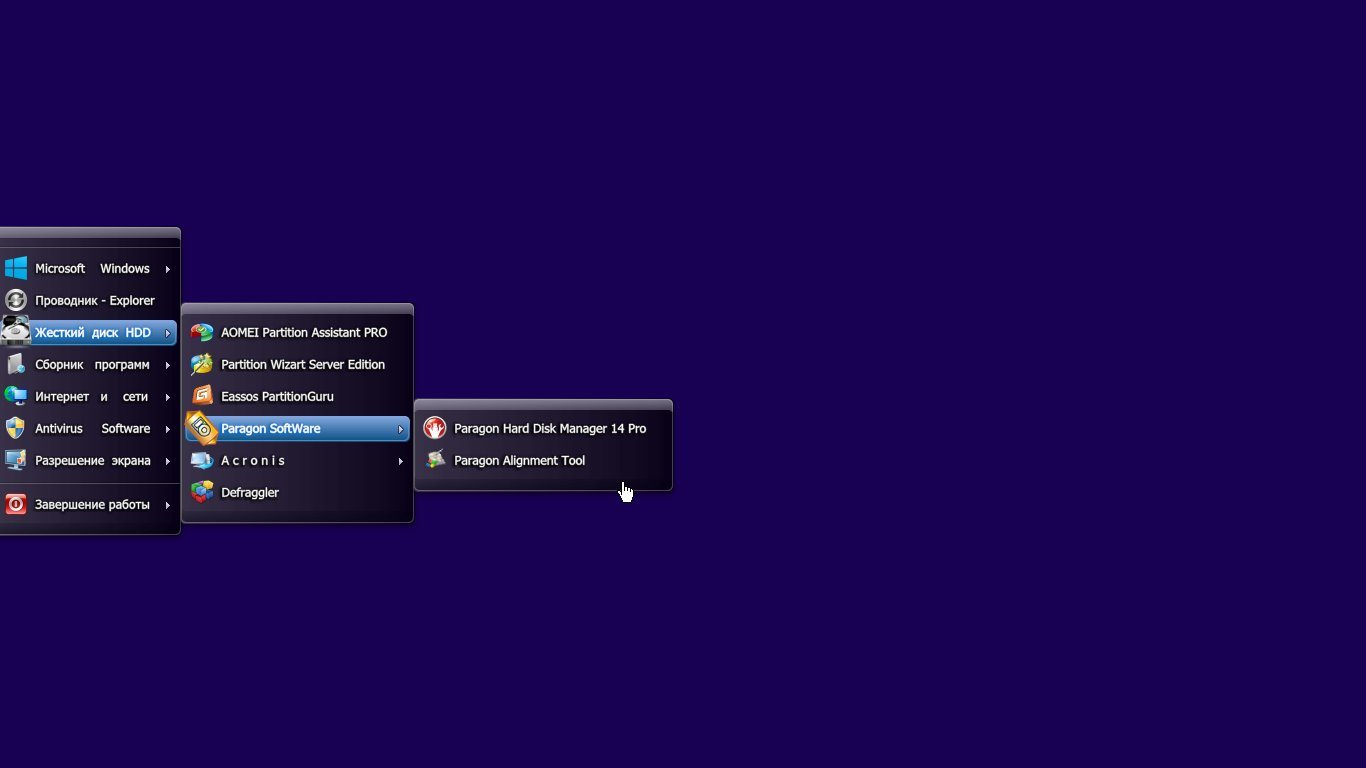Click the Paragon SoftWare icon
The width and height of the screenshot is (1366, 768).
[202, 427]
